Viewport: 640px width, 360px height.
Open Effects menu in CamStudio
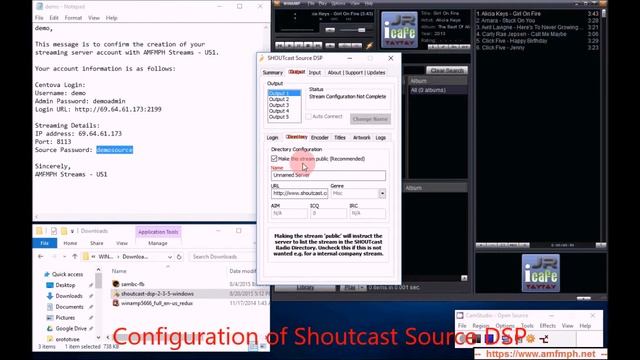click(547, 326)
